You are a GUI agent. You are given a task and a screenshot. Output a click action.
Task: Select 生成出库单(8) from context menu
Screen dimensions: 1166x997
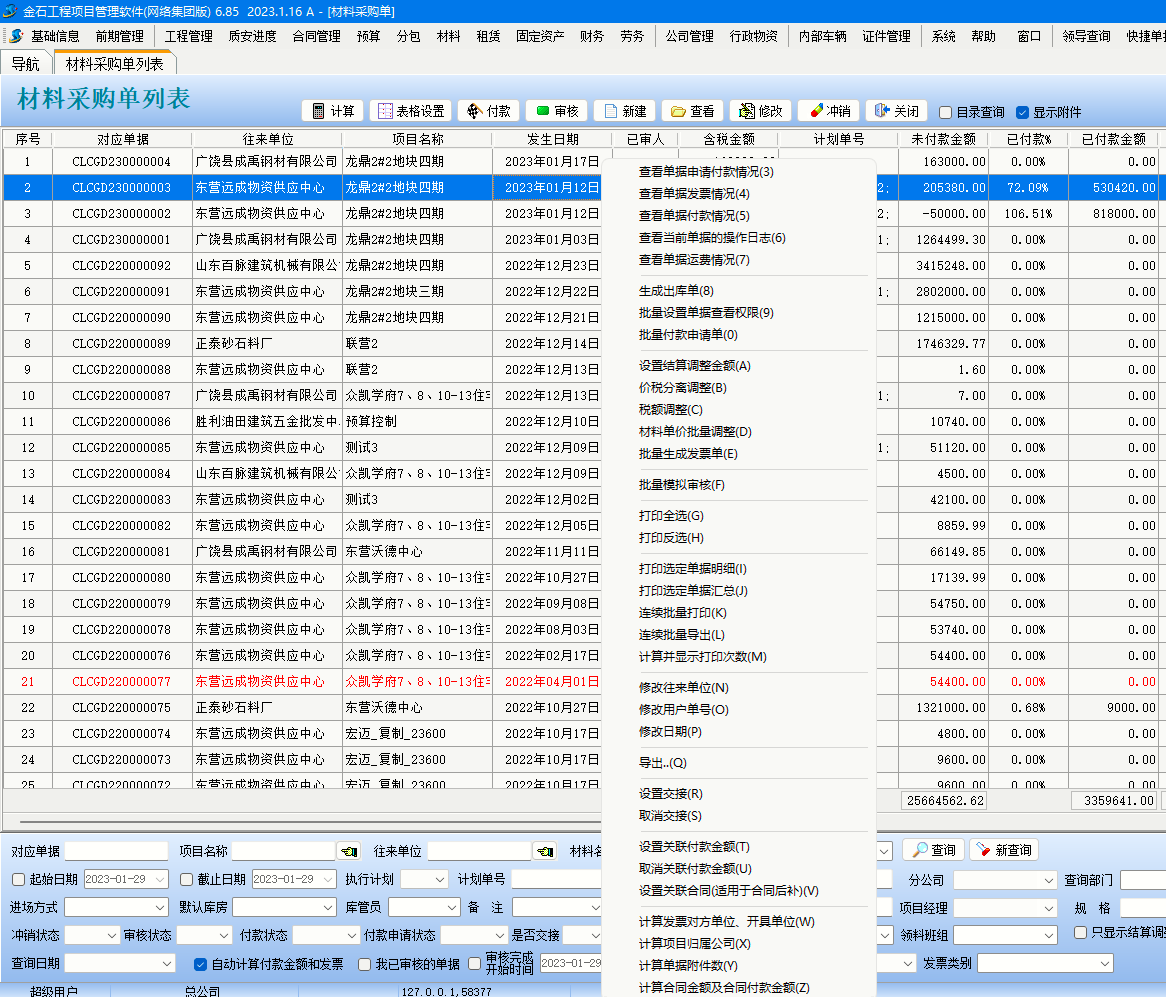pos(676,291)
